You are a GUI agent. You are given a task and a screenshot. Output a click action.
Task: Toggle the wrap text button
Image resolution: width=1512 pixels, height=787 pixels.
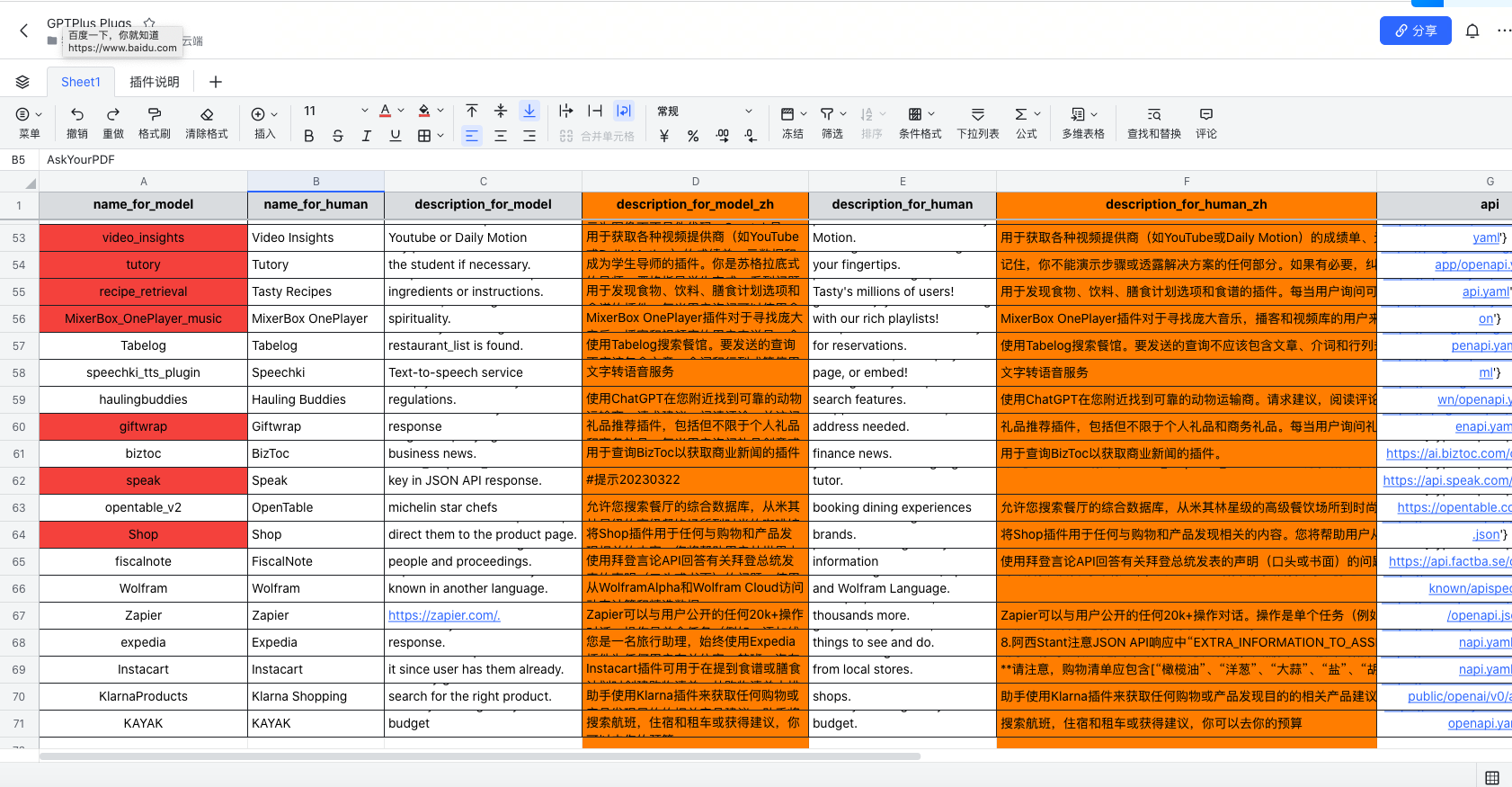(x=624, y=111)
